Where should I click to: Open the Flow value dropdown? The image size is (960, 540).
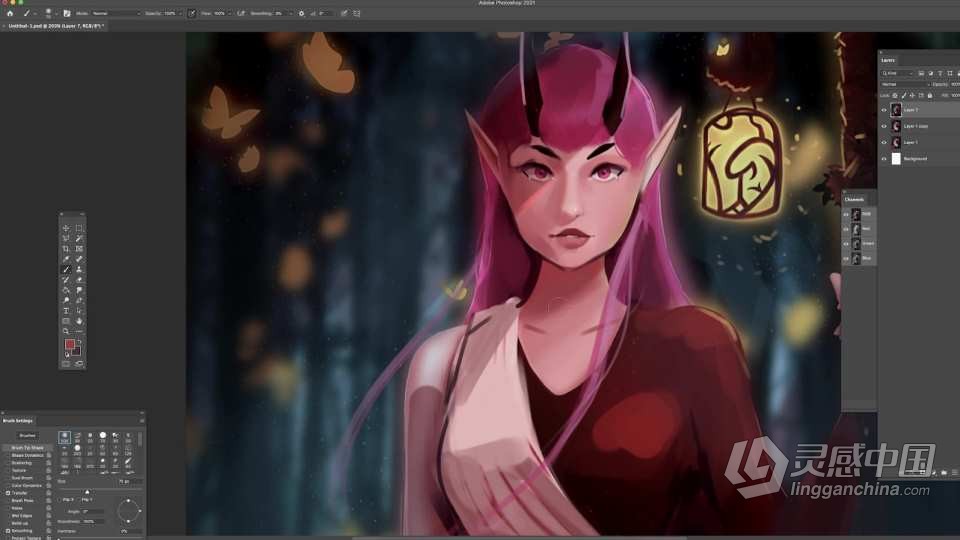click(229, 13)
